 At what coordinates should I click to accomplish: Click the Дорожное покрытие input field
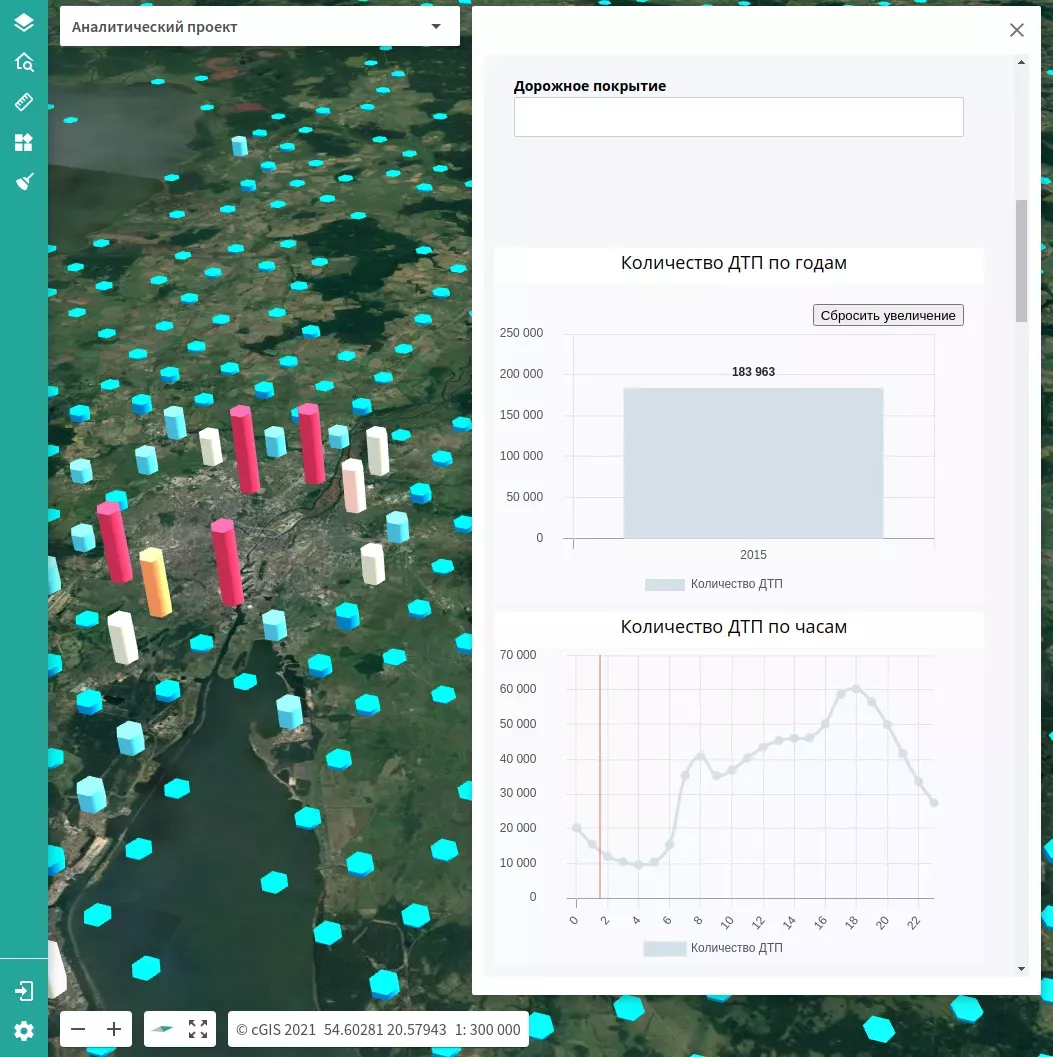point(738,117)
